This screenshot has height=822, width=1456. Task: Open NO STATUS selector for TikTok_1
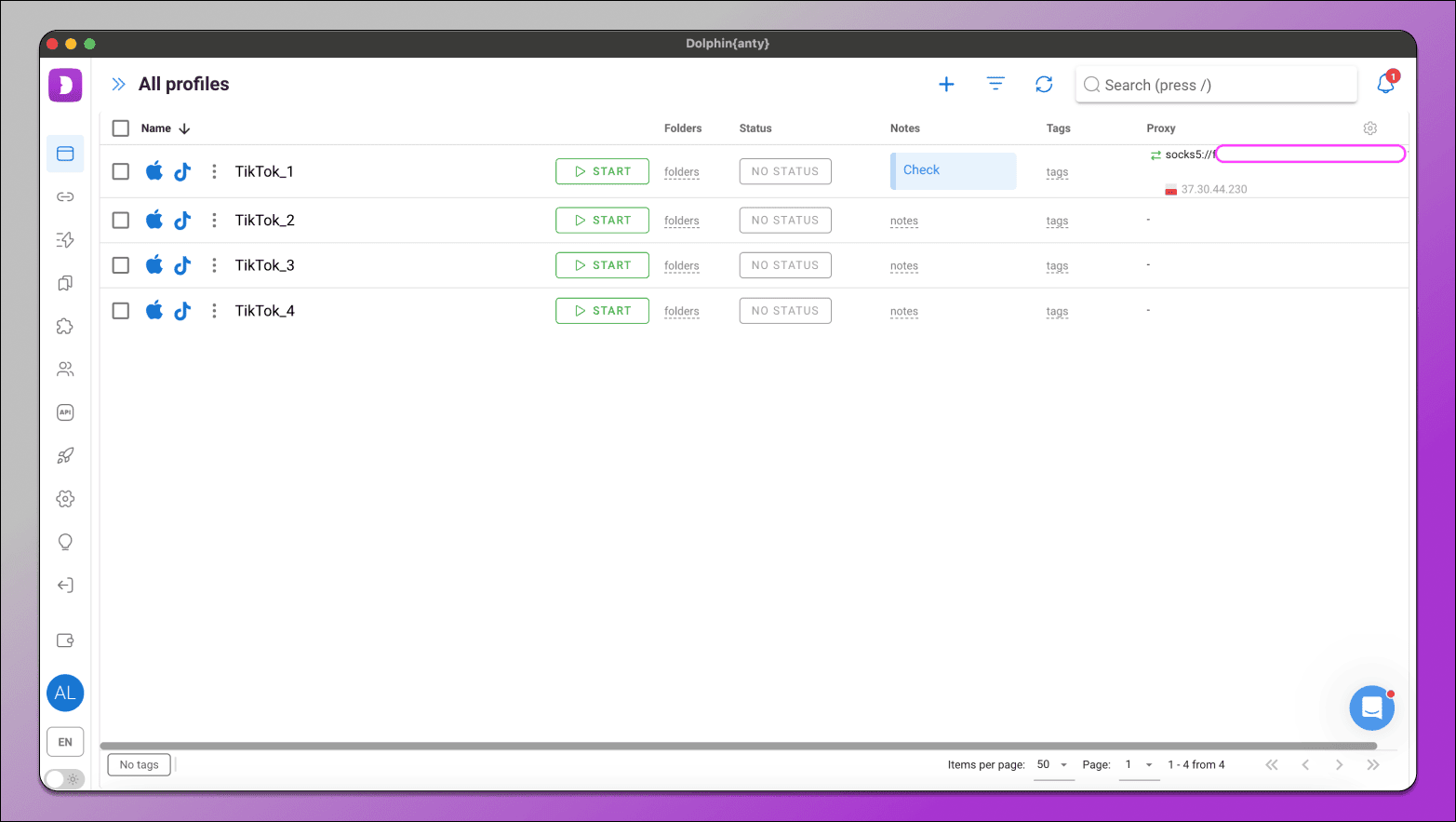click(x=785, y=171)
